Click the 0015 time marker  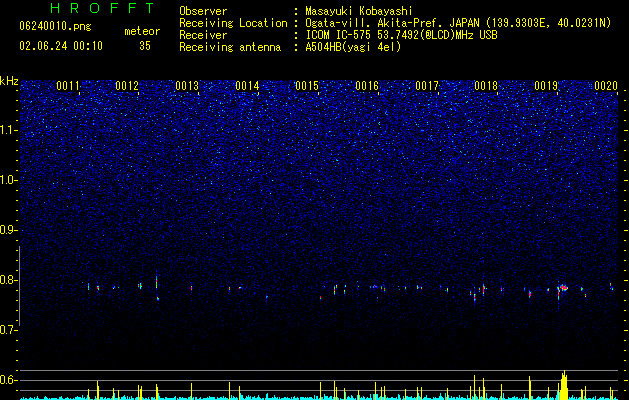click(x=307, y=86)
